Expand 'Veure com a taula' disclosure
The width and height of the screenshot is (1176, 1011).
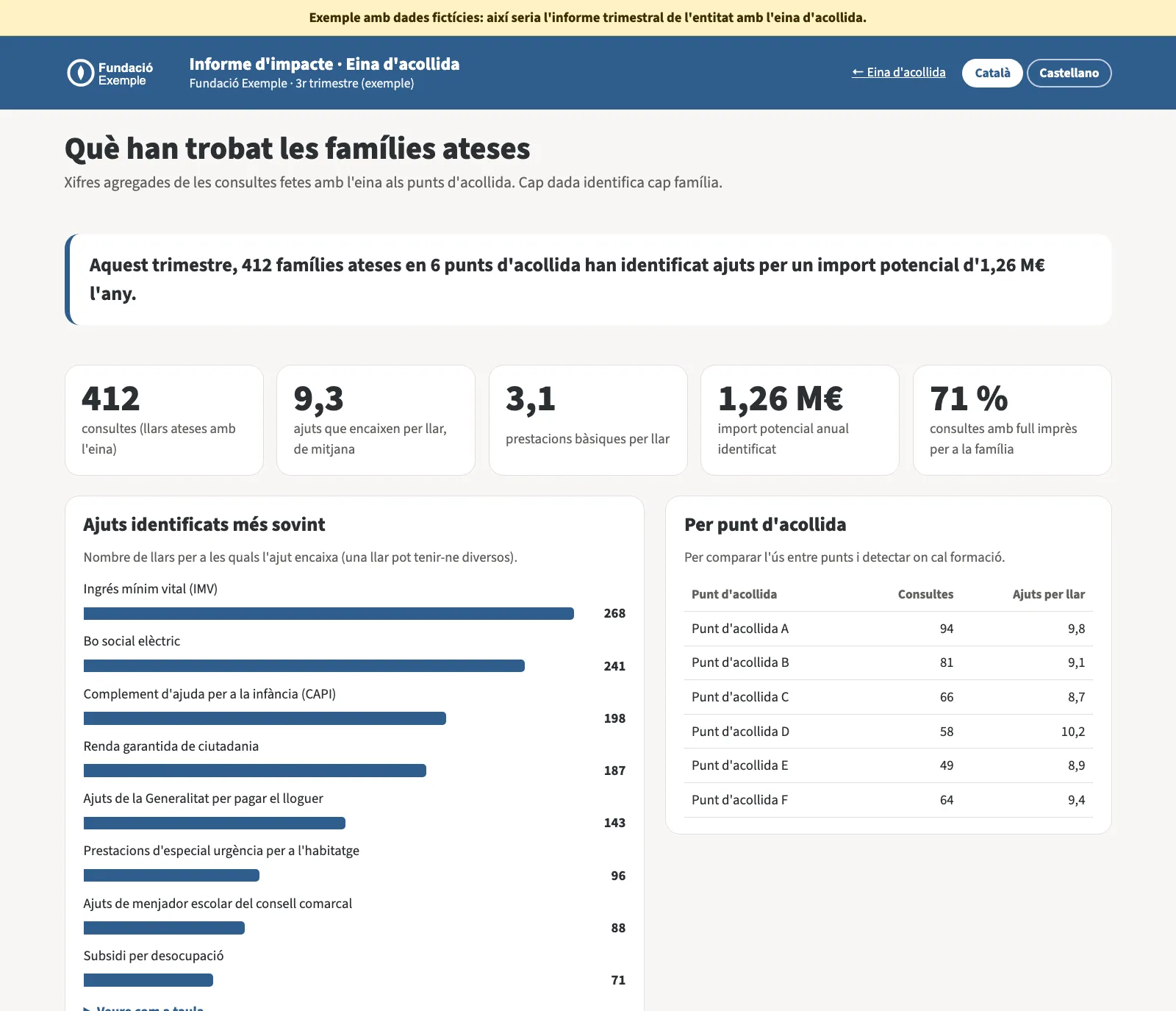pyautogui.click(x=144, y=1007)
